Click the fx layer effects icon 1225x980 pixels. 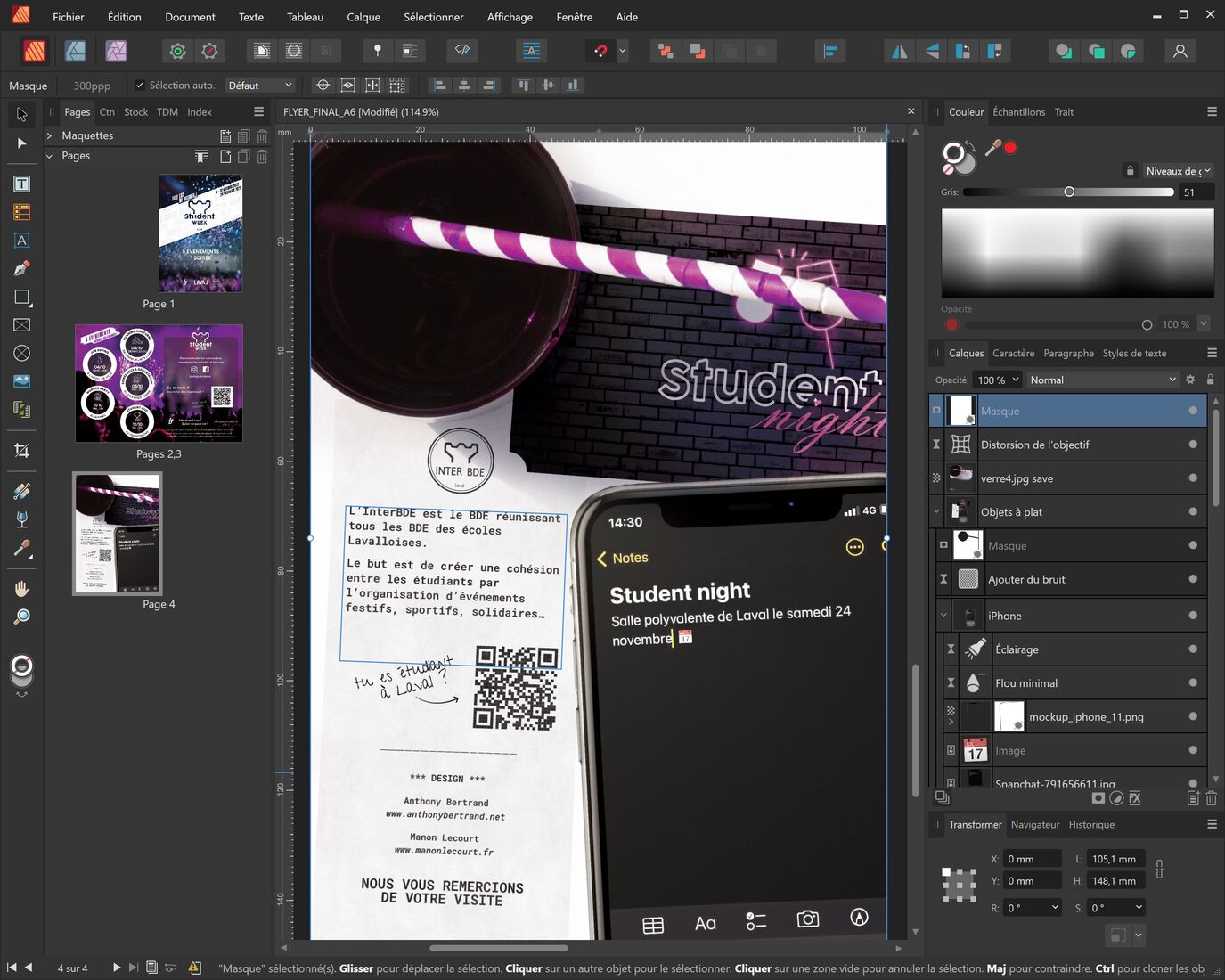click(1135, 798)
